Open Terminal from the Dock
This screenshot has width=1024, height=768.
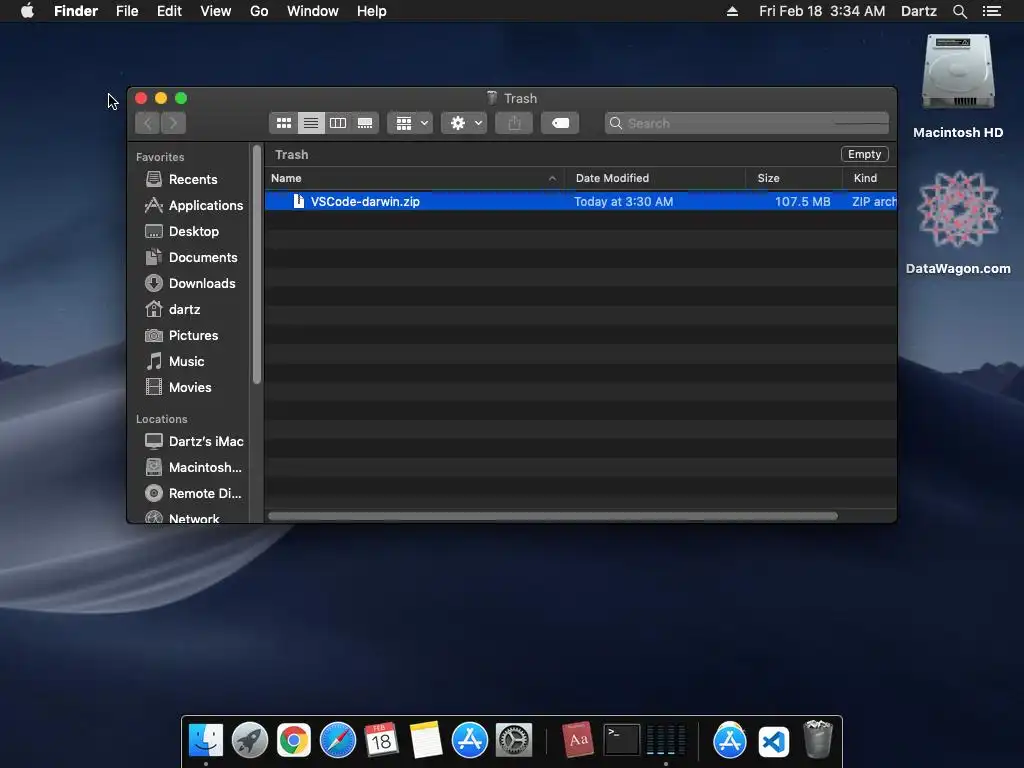pos(621,741)
